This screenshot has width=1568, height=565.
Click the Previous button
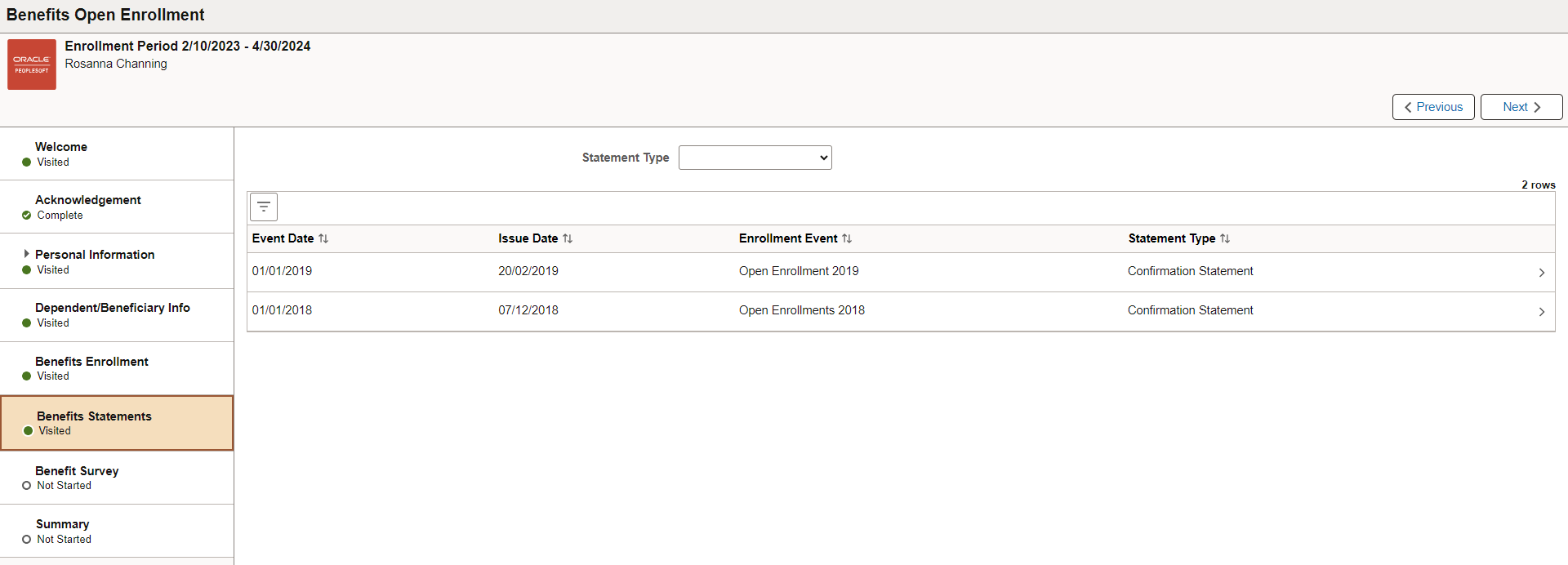point(1433,107)
